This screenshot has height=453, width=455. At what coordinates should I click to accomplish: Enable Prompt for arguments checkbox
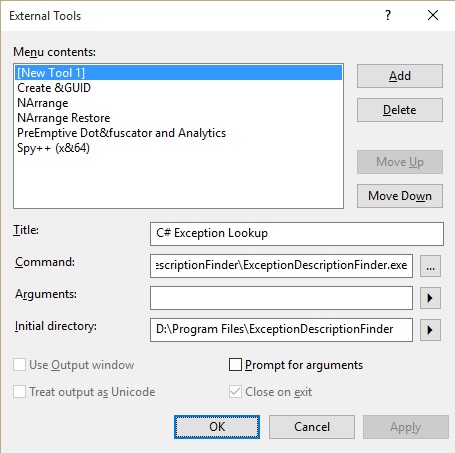(x=235, y=364)
